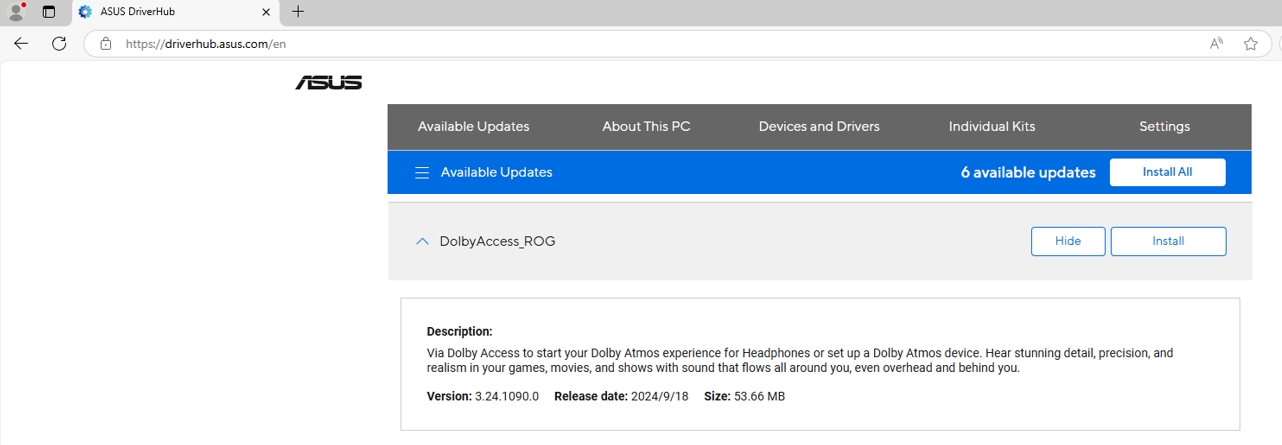This screenshot has width=1282, height=445.
Task: Open the Read aloud icon
Action: point(1216,44)
